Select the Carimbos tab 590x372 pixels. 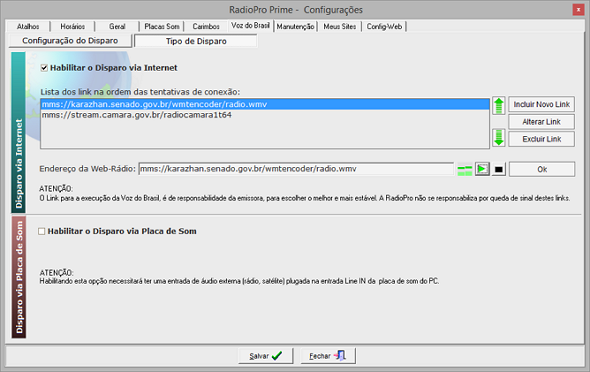pos(206,26)
